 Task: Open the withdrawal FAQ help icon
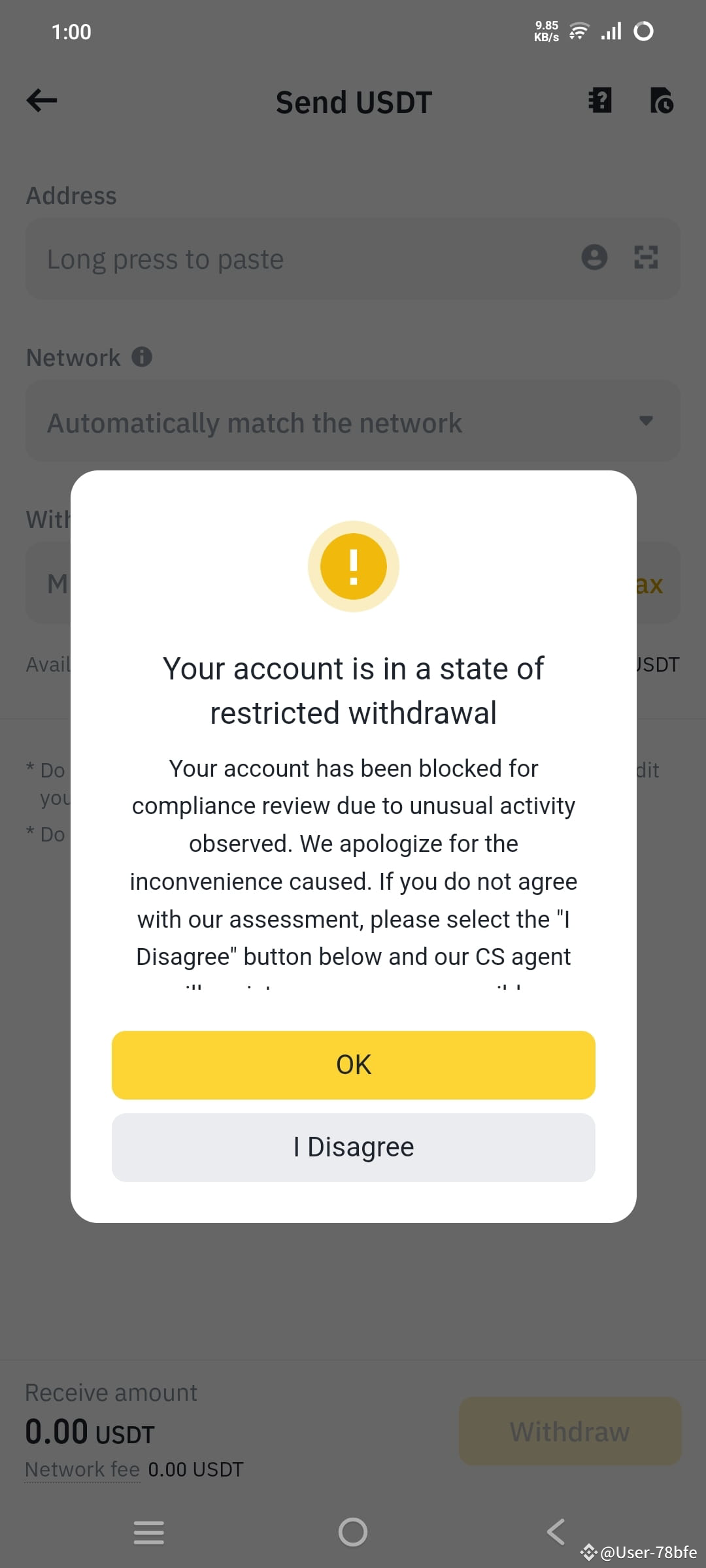[x=599, y=101]
